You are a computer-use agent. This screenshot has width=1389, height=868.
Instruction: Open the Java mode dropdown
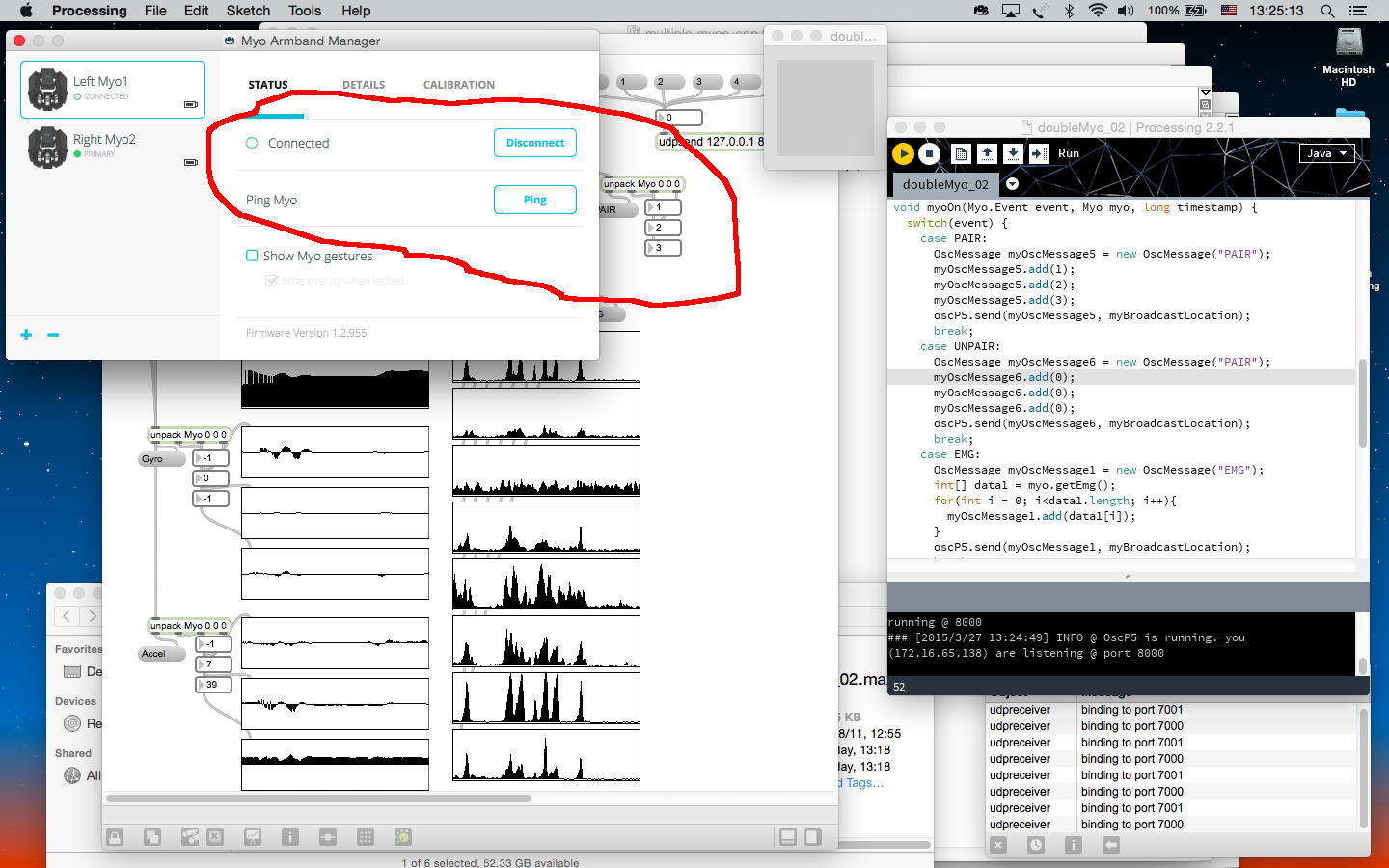tap(1326, 153)
